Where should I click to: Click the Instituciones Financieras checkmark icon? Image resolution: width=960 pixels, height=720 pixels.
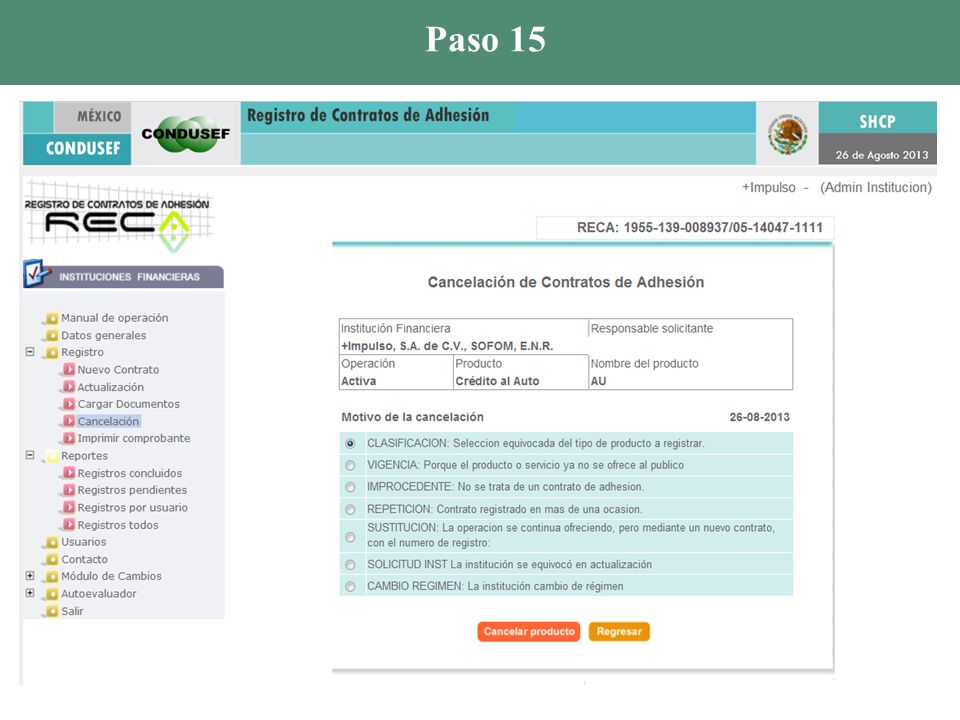point(36,273)
